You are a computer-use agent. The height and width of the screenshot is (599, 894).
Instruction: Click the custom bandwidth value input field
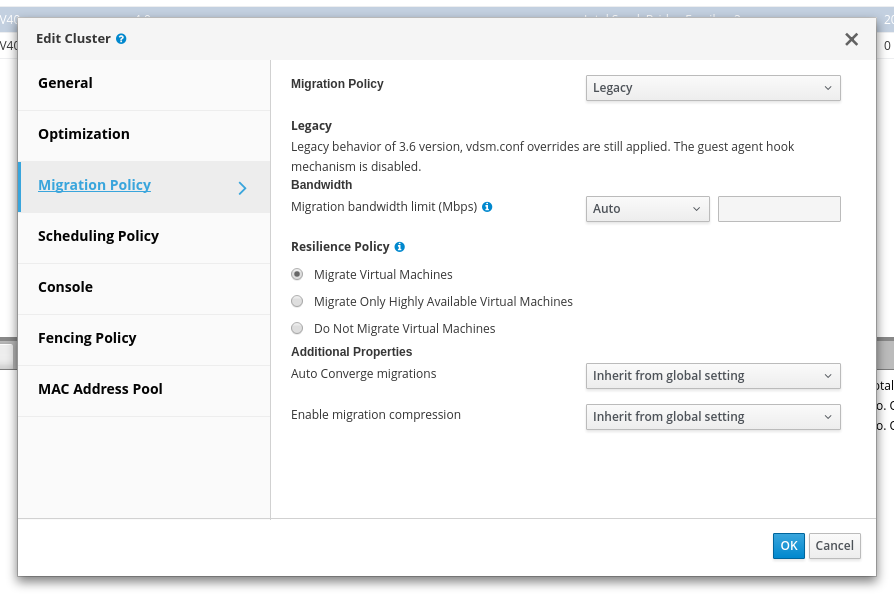(779, 209)
